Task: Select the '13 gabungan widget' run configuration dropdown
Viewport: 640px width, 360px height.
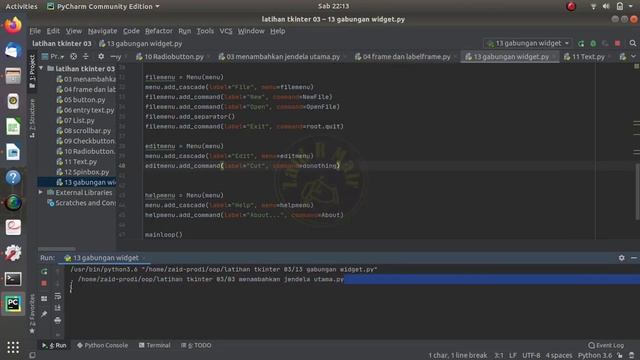Action: (528, 43)
